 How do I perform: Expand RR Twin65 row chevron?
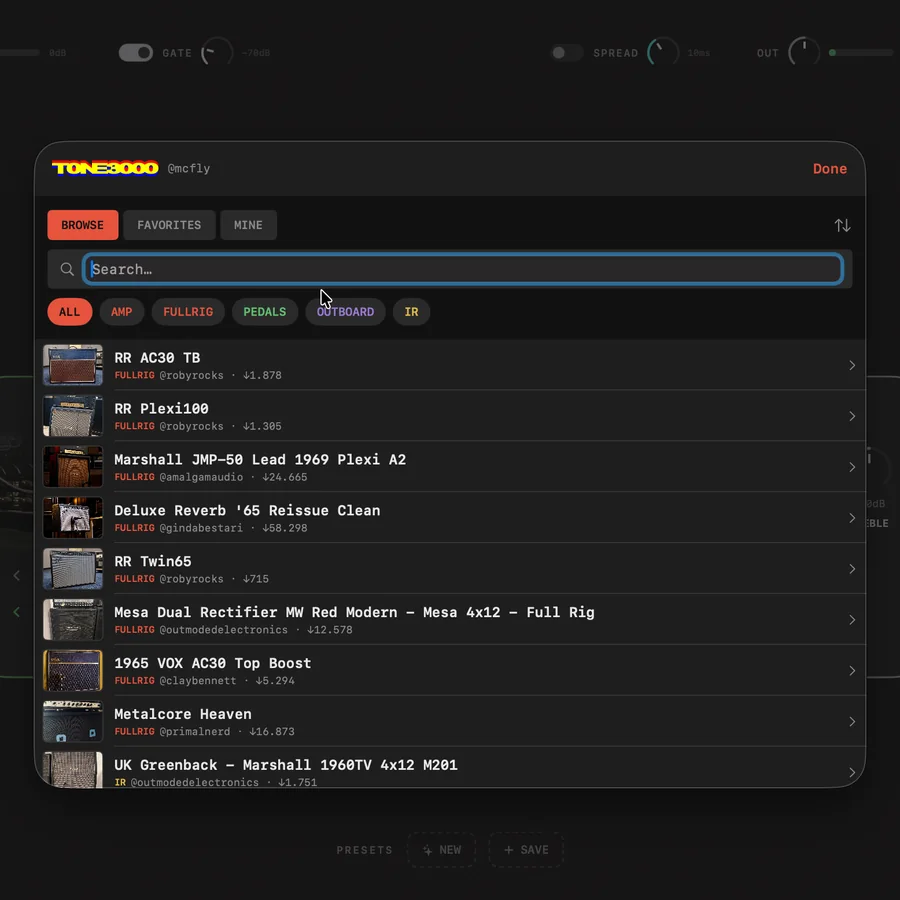coord(852,569)
